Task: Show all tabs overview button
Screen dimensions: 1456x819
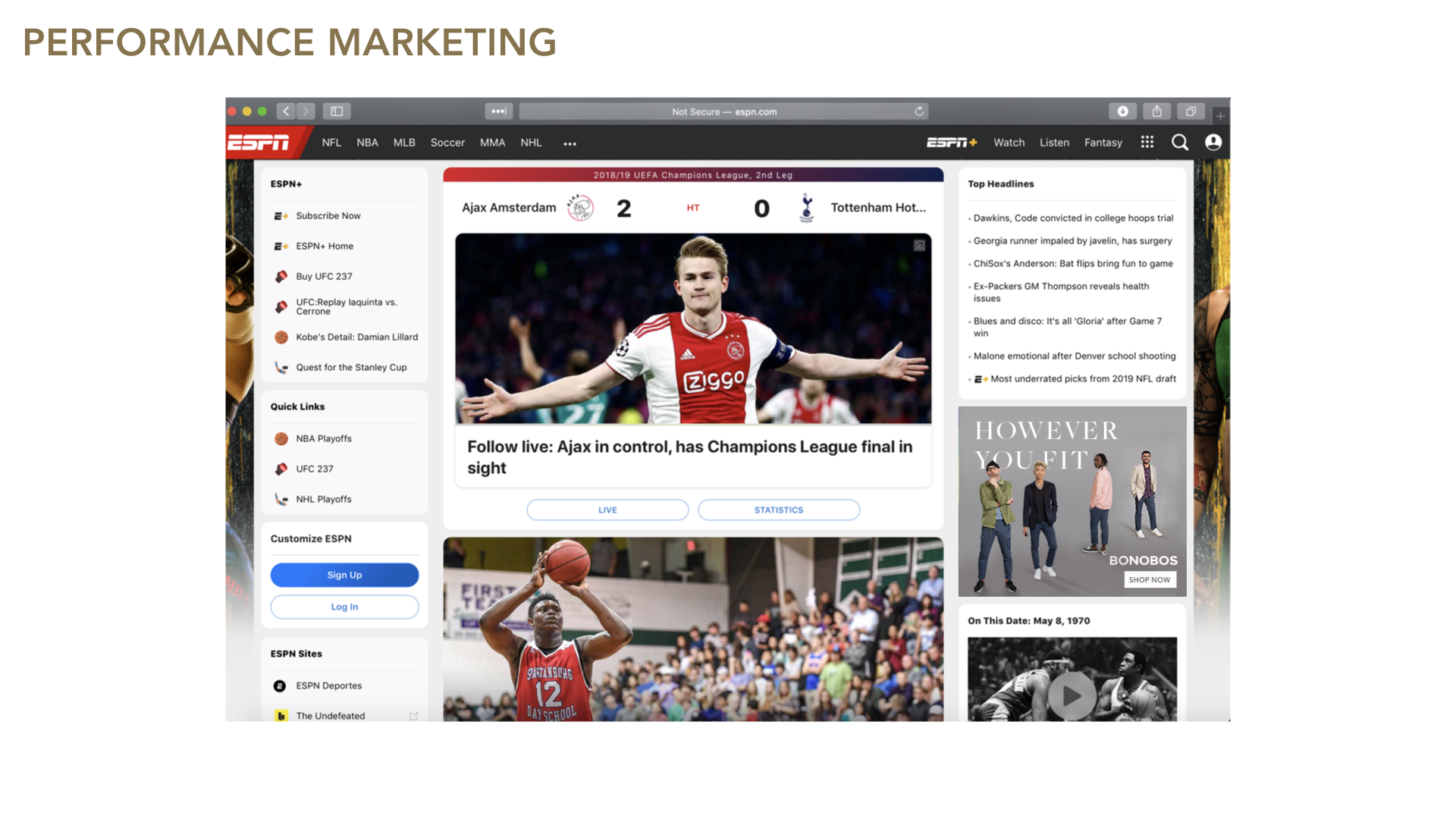Action: [1191, 111]
